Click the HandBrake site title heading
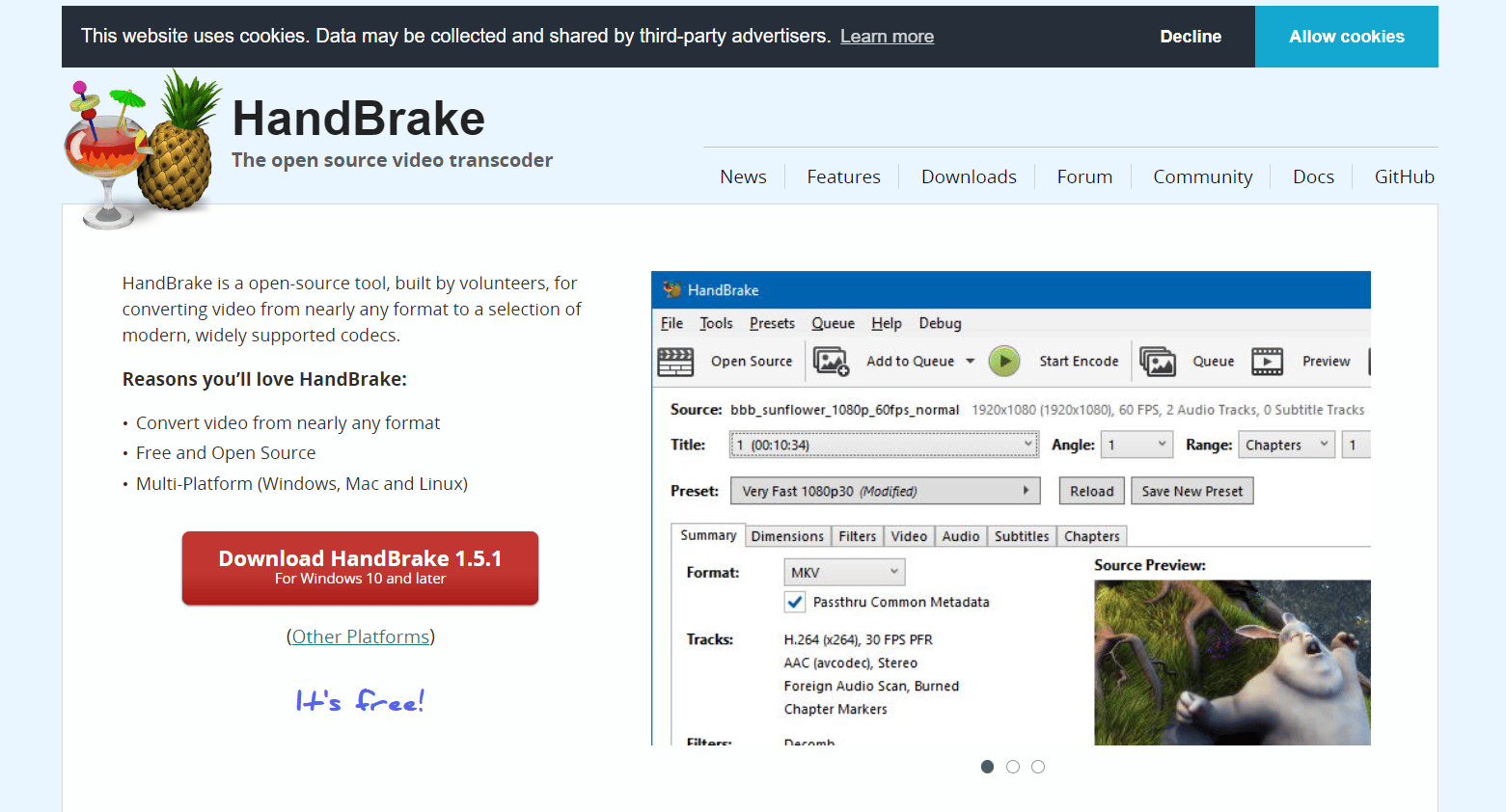Image resolution: width=1506 pixels, height=812 pixels. coord(359,119)
